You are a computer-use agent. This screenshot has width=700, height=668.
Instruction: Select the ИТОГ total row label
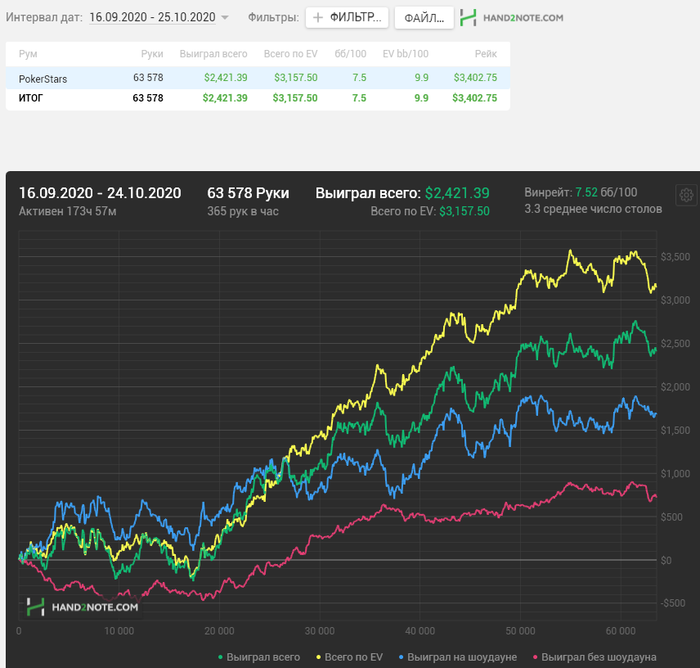coord(31,98)
